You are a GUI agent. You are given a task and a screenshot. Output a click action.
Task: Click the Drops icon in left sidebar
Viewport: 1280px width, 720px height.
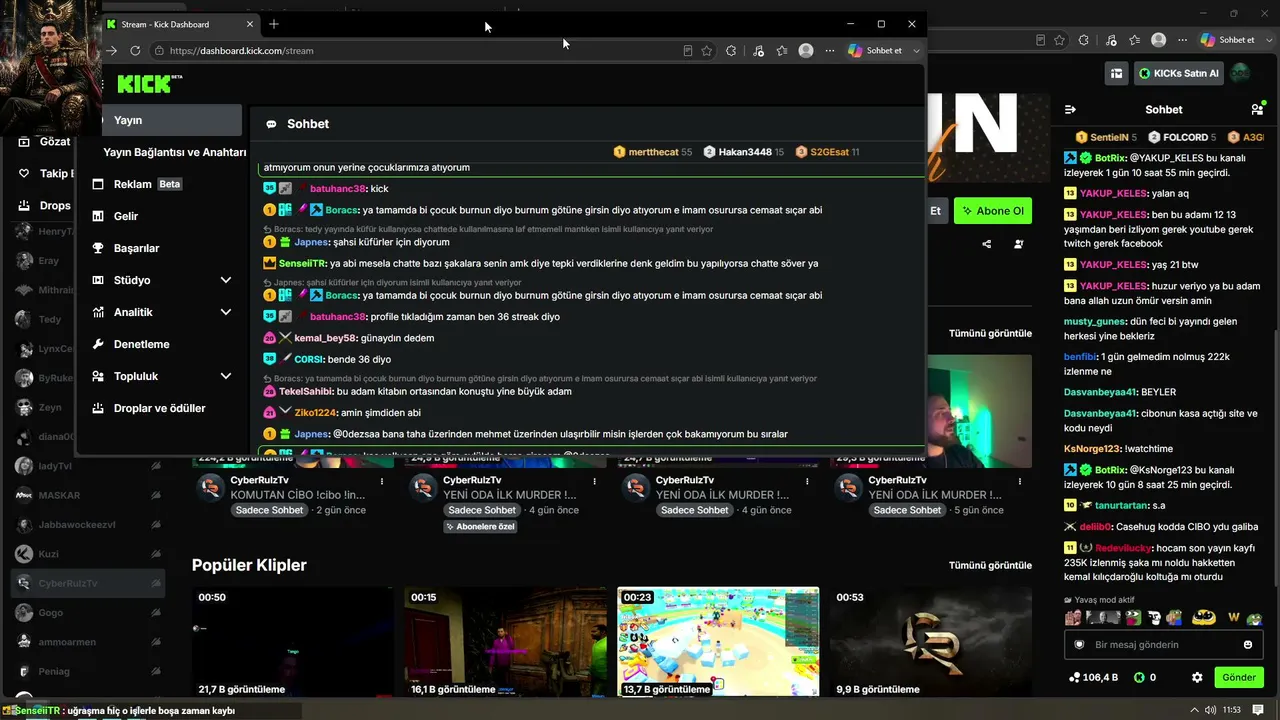[24, 206]
